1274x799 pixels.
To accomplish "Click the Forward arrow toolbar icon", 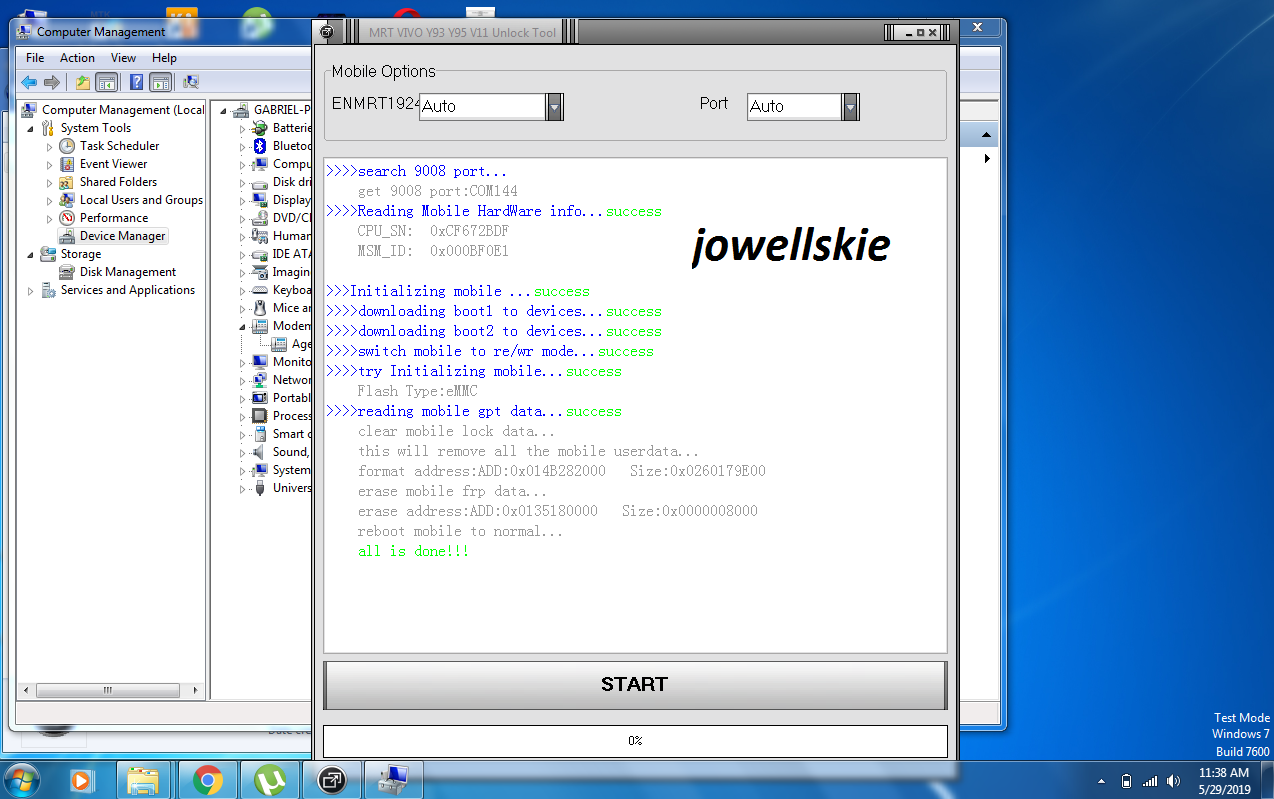I will (x=51, y=82).
